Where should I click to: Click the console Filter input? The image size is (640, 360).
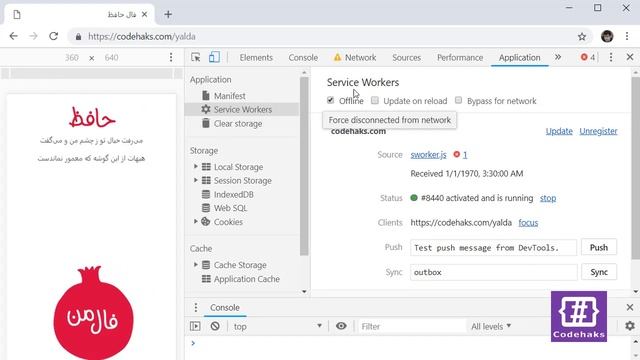tap(411, 326)
